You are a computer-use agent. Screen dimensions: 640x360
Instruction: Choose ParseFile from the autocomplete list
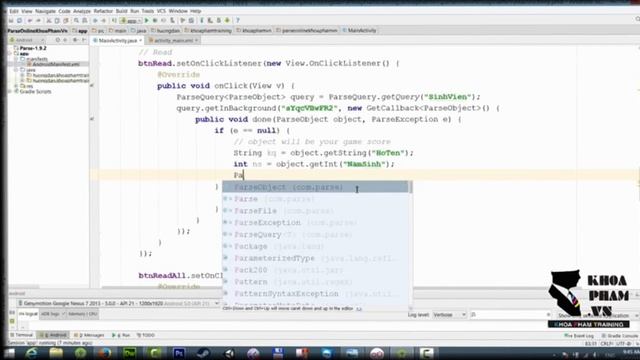[315, 211]
